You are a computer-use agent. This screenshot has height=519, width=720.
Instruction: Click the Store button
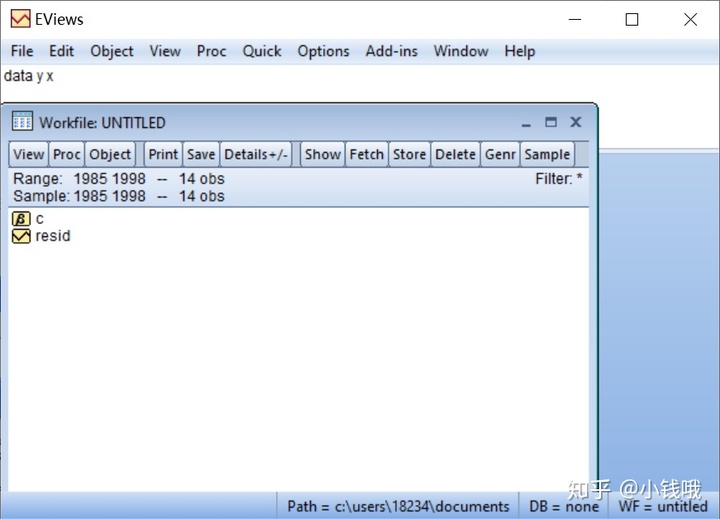pos(409,154)
